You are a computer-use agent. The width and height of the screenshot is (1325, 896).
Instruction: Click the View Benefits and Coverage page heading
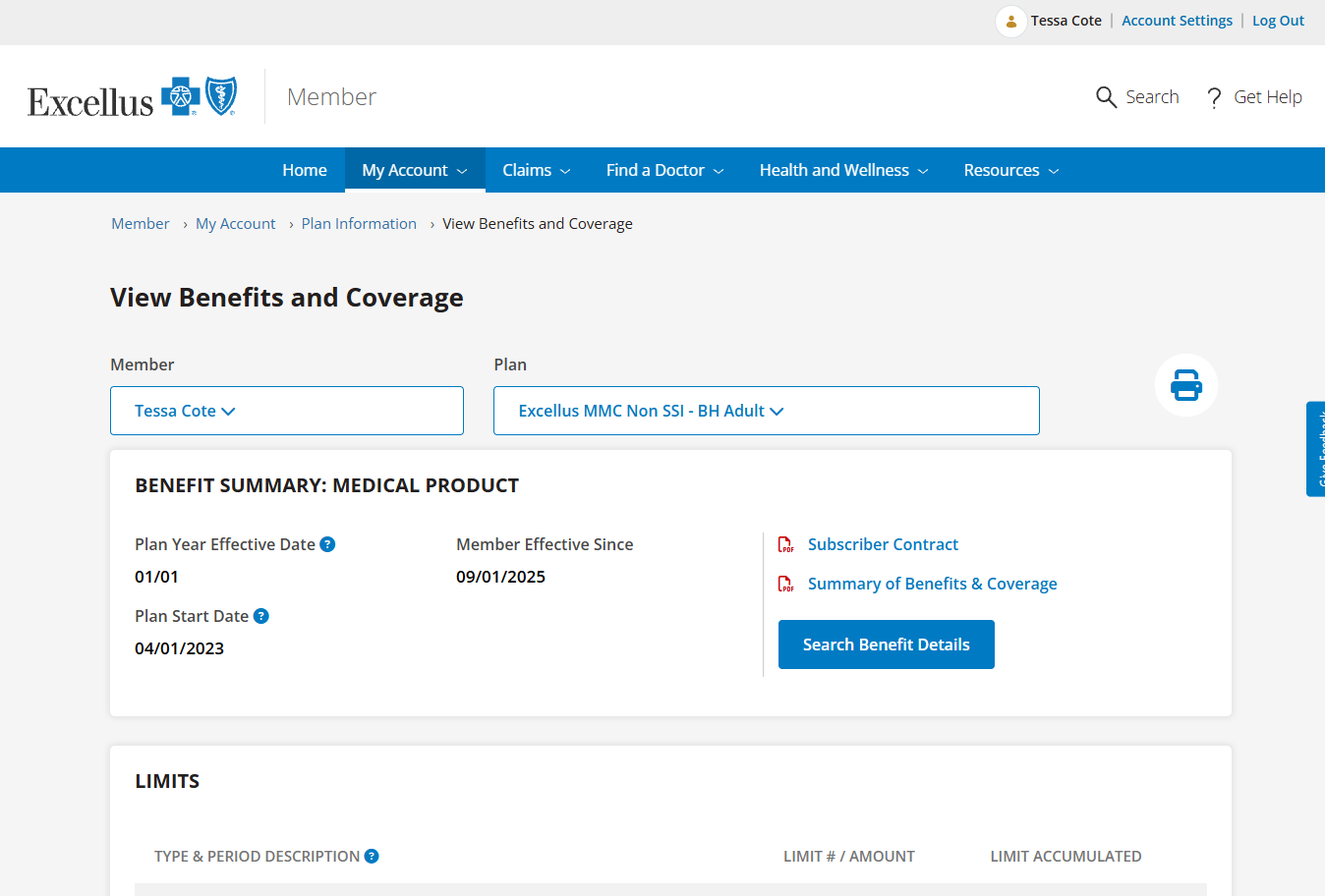tap(287, 298)
